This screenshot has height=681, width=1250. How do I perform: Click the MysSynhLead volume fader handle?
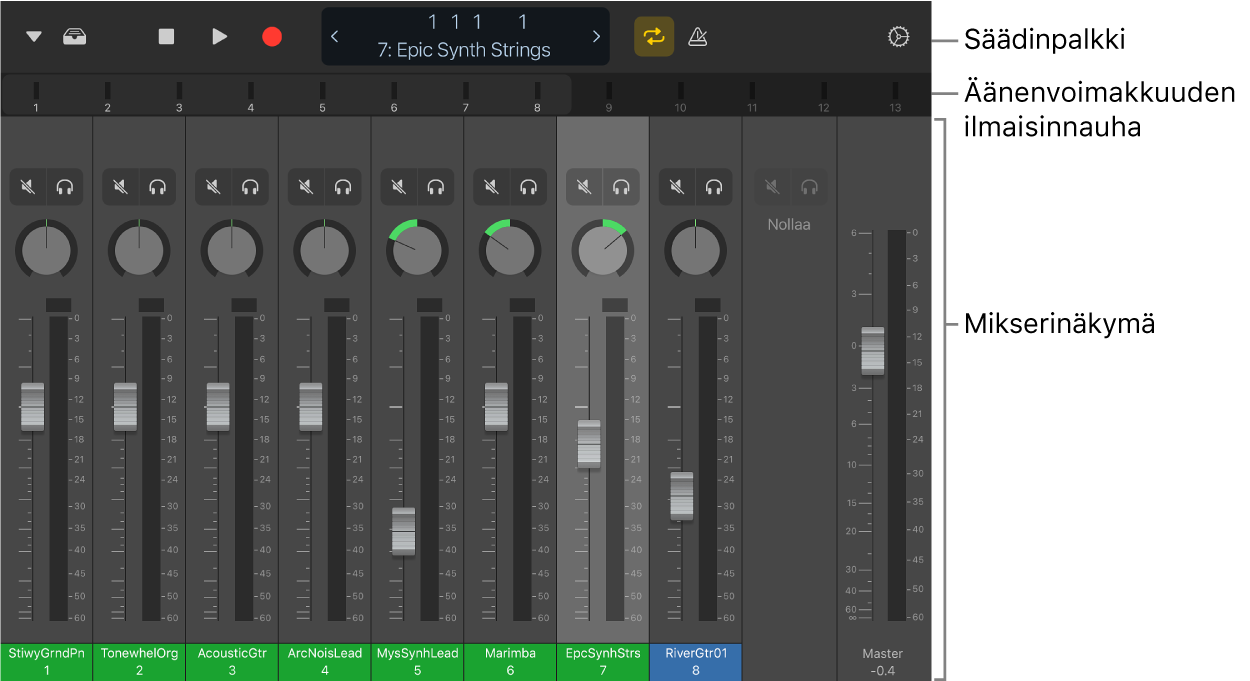coord(403,532)
